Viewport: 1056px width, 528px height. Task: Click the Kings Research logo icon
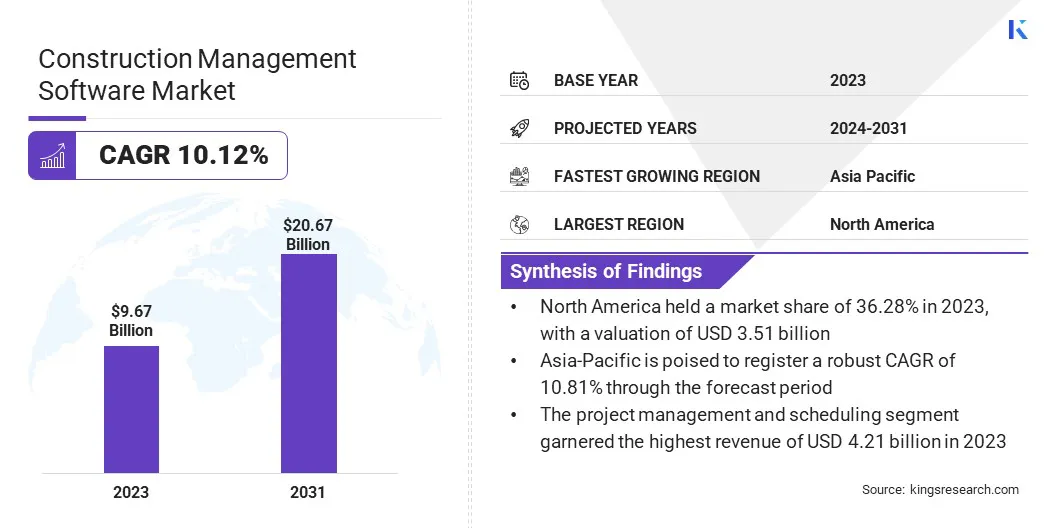pyautogui.click(x=1017, y=29)
